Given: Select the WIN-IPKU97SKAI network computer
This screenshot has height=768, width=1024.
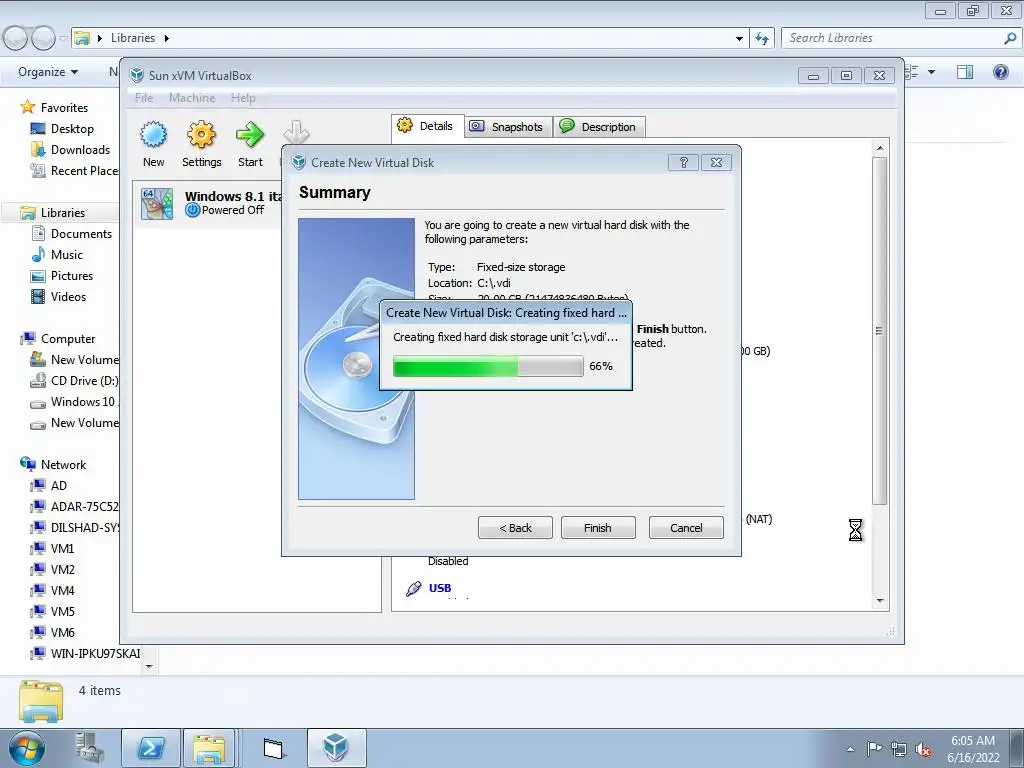Looking at the screenshot, I should tap(95, 653).
